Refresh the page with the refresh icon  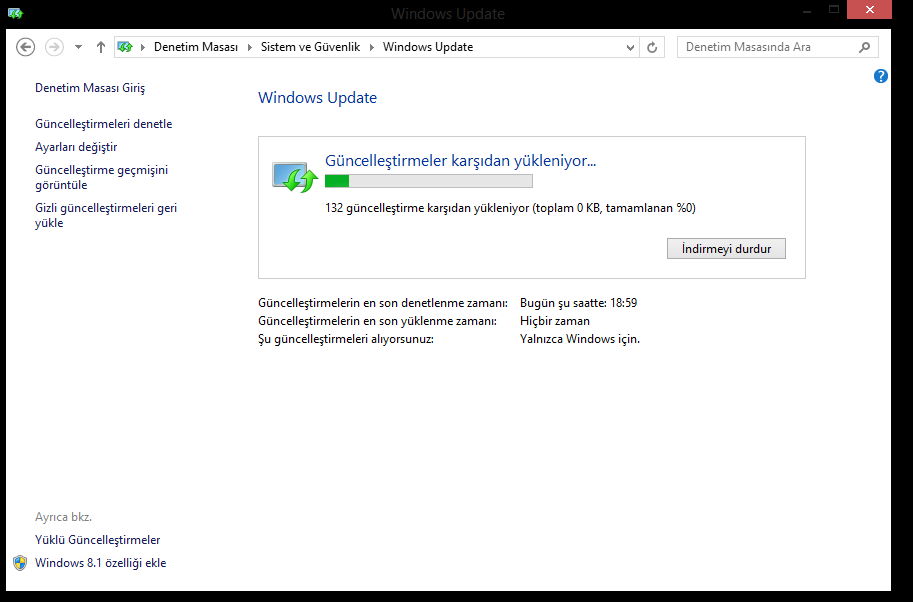[x=652, y=47]
